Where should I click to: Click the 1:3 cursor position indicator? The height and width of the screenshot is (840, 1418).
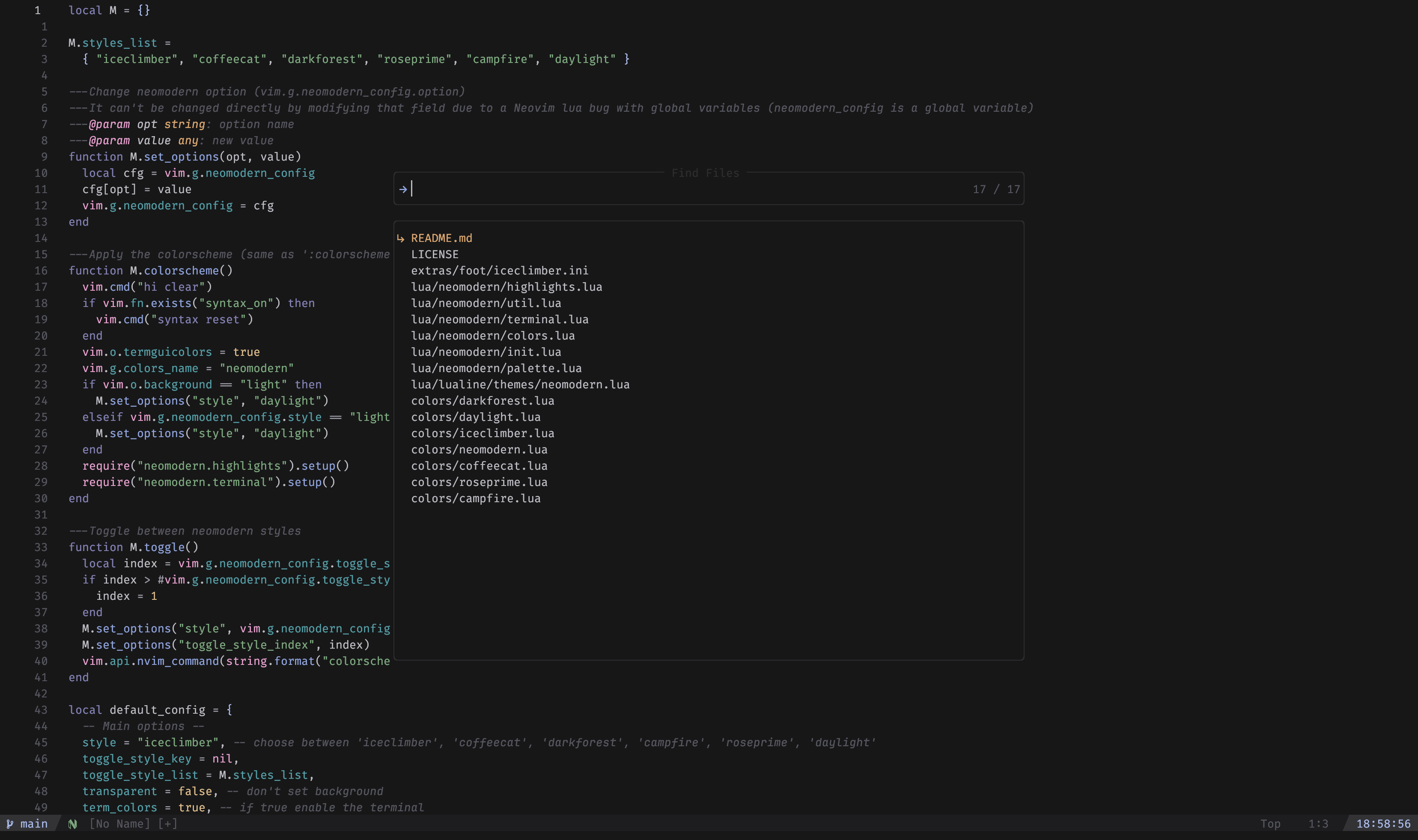coord(1318,824)
